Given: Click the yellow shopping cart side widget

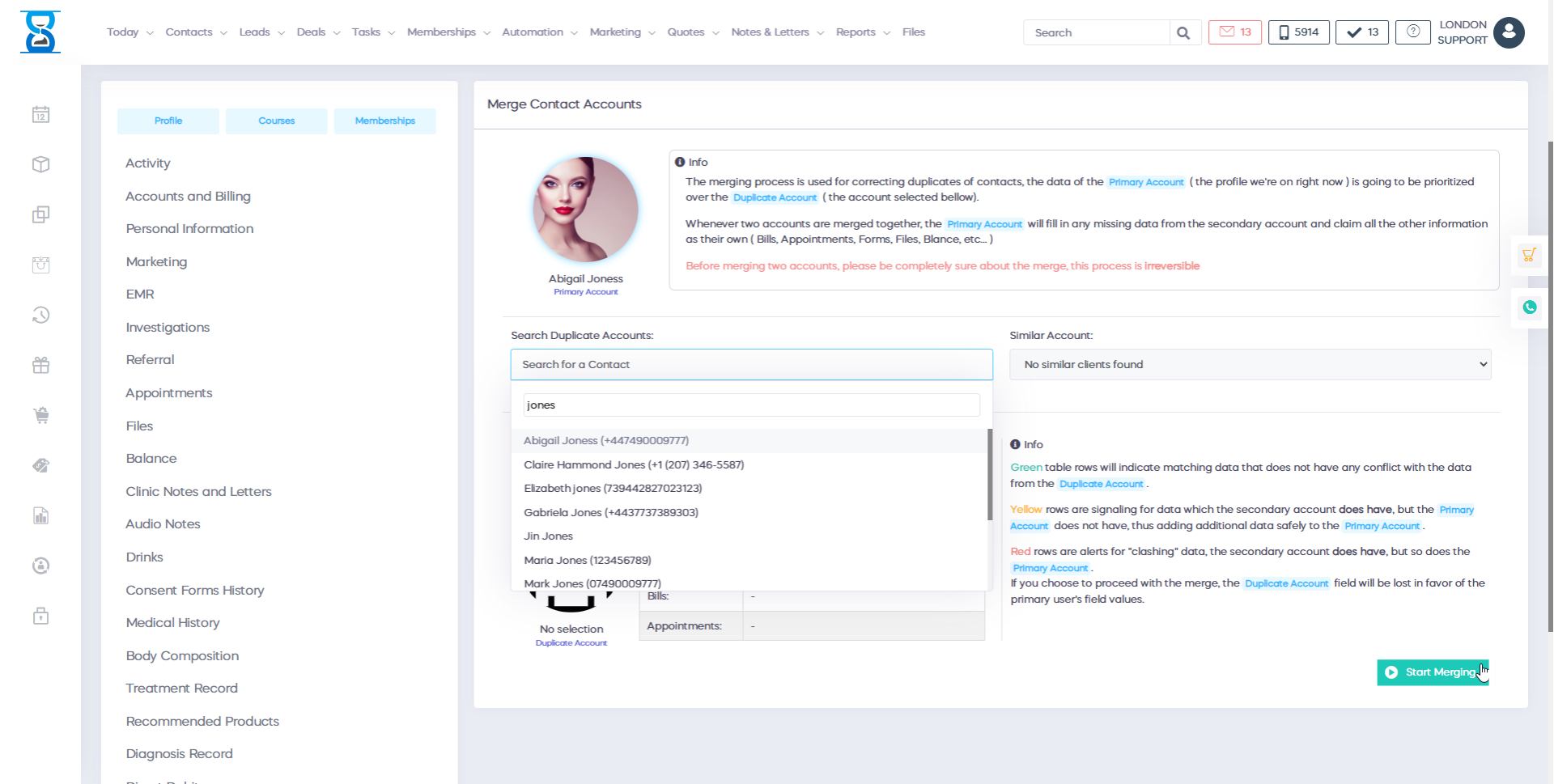Looking at the screenshot, I should pyautogui.click(x=1529, y=256).
